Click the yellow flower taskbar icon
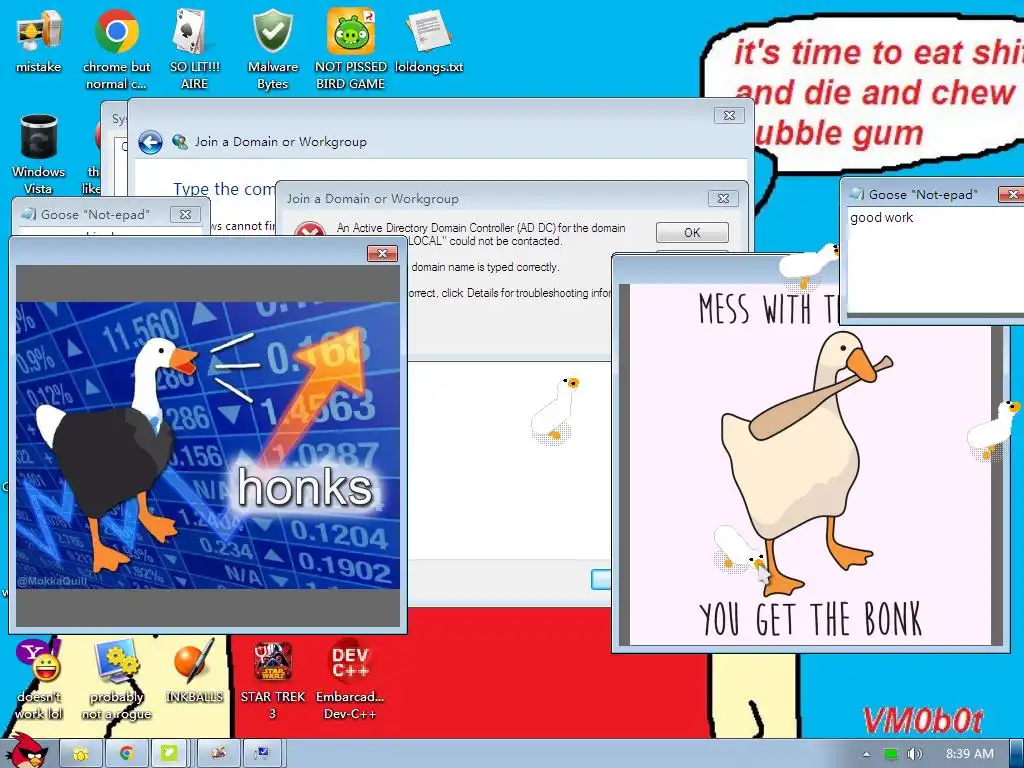The width and height of the screenshot is (1024, 768). pyautogui.click(x=81, y=754)
